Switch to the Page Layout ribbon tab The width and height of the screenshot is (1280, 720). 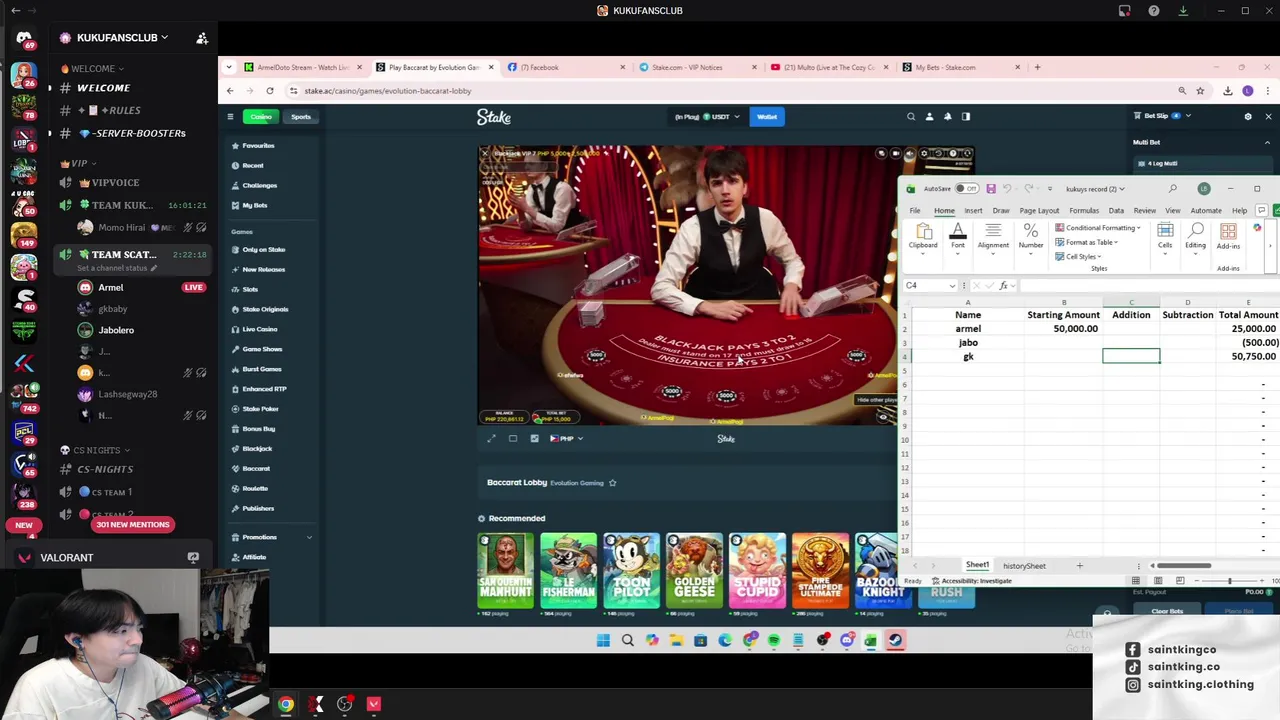click(1039, 211)
